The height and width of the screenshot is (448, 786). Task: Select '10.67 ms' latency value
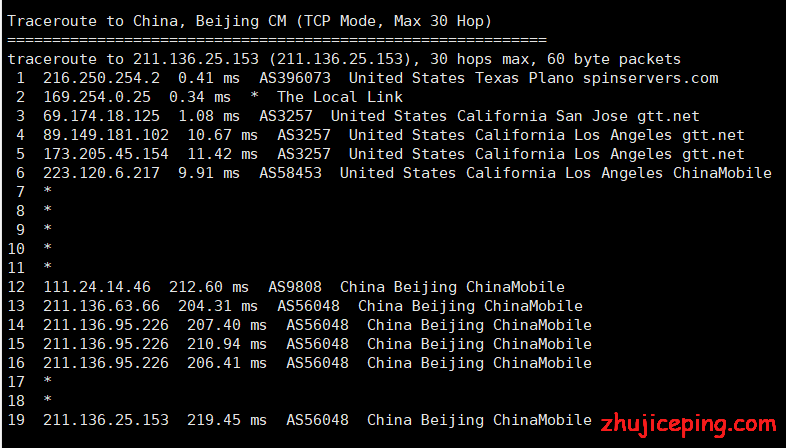click(223, 135)
